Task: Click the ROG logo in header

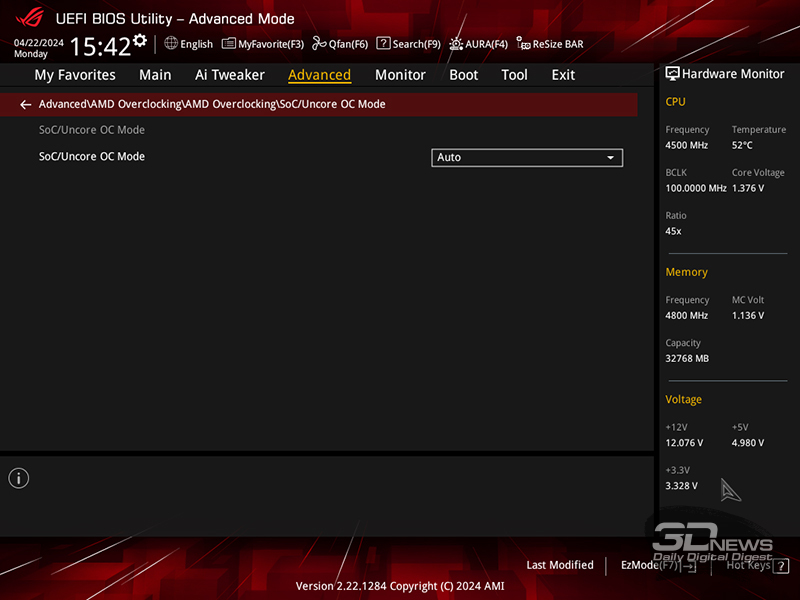Action: 30,18
